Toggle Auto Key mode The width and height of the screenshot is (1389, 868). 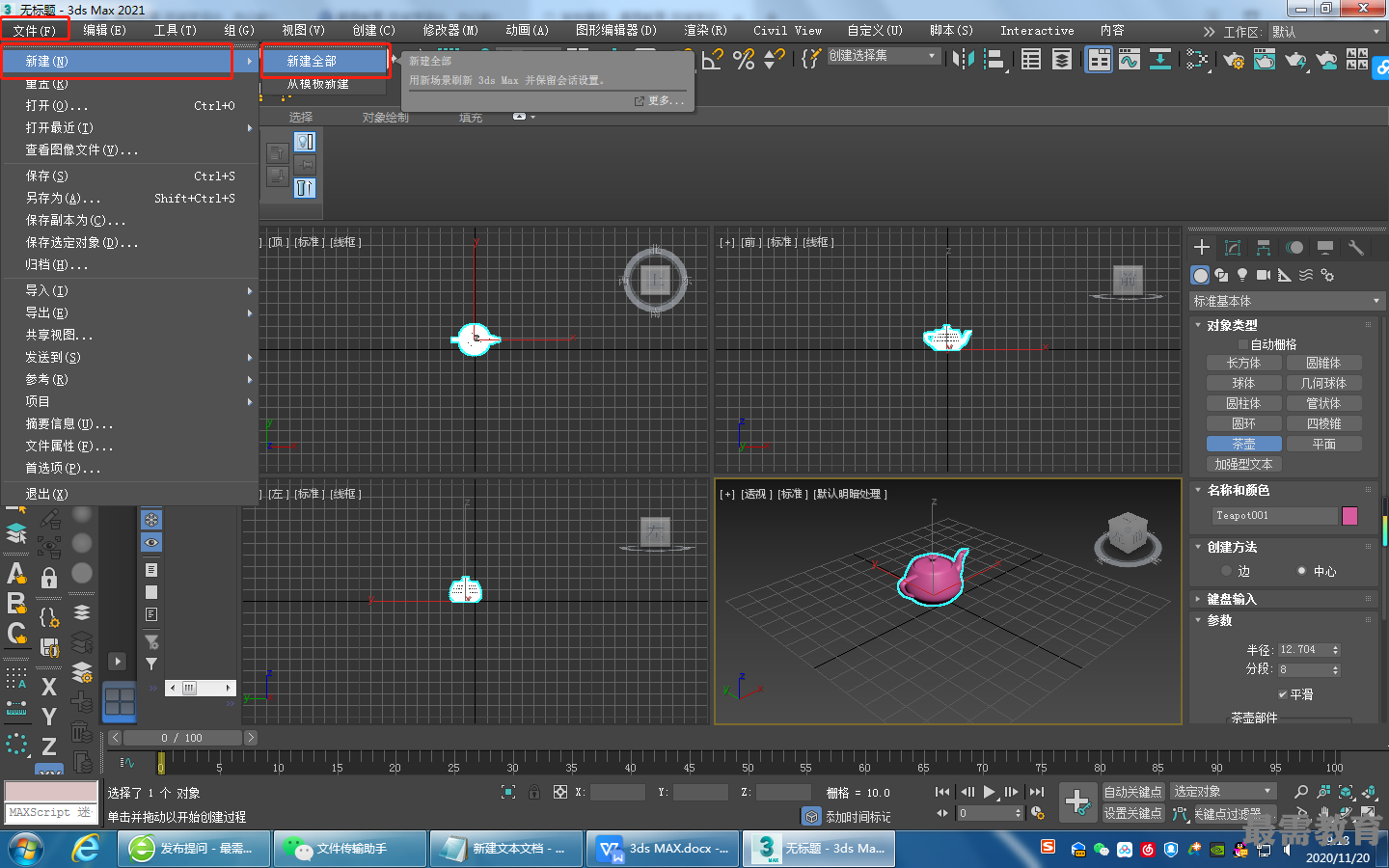click(1133, 792)
